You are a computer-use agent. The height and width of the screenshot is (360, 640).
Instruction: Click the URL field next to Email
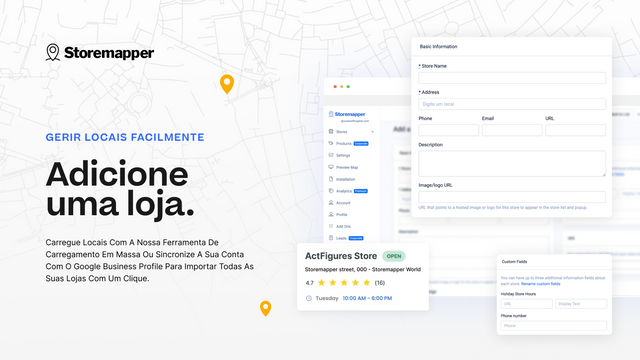[576, 130]
